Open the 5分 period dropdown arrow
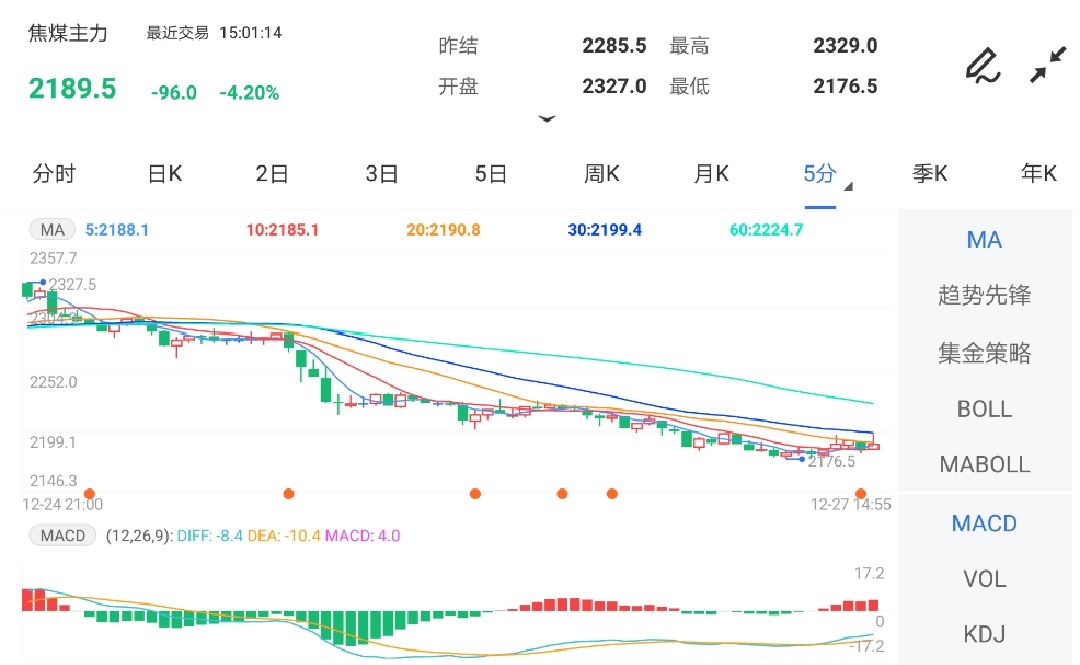1080x665 pixels. tap(848, 187)
